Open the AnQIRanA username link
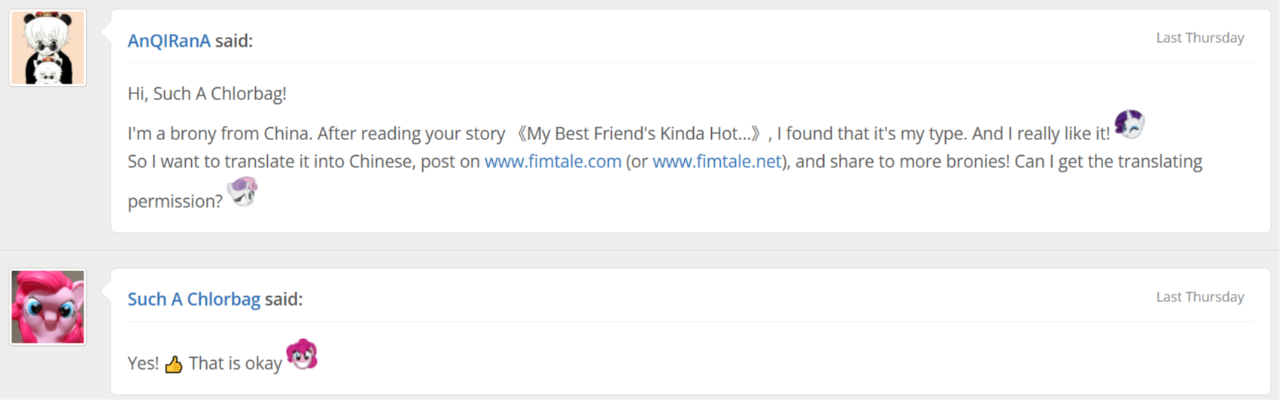 169,41
